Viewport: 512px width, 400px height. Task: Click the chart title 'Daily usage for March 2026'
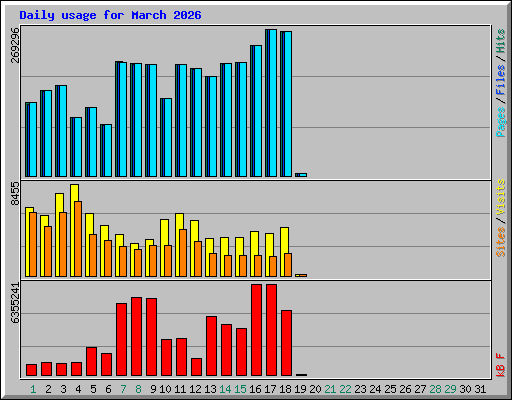tap(110, 15)
